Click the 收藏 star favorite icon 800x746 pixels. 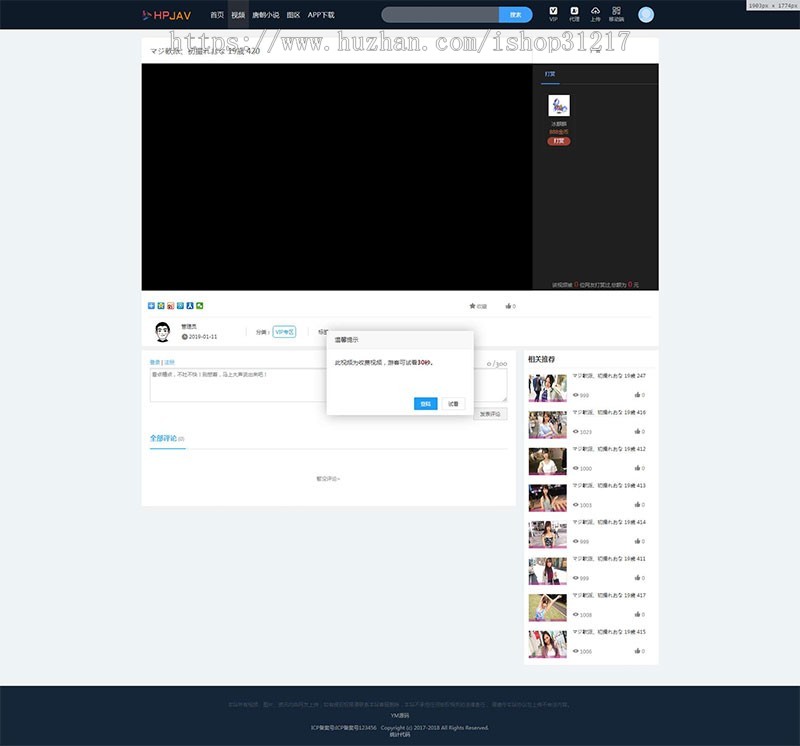coord(473,306)
